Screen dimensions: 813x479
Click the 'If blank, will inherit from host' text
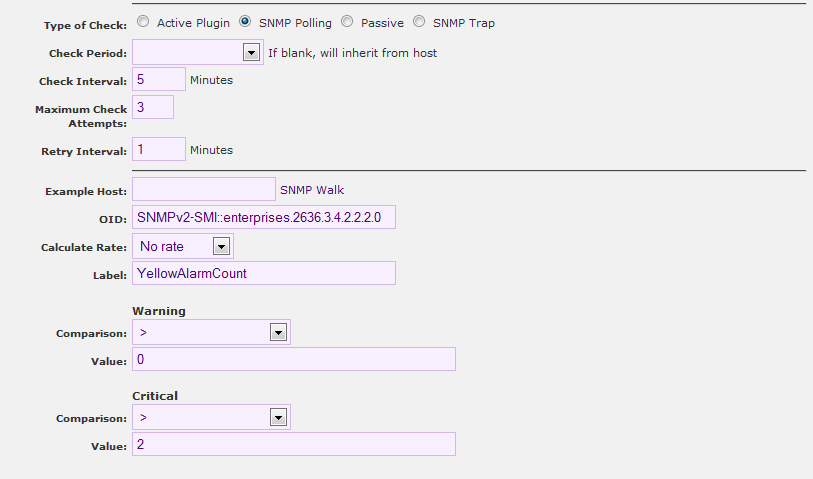[x=353, y=52]
